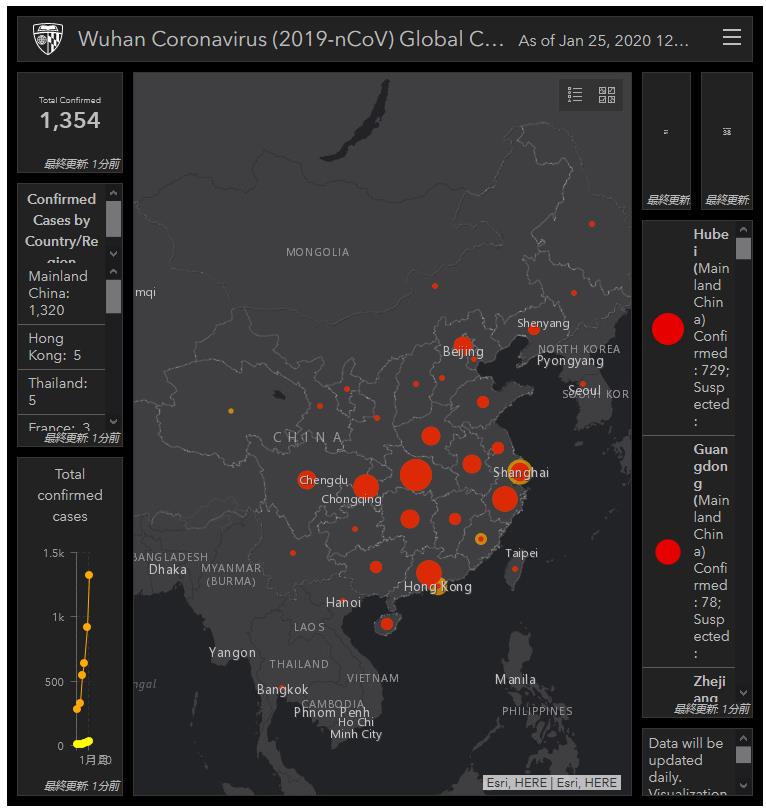766x808 pixels.
Task: Open the basemap gallery grid icon
Action: [x=607, y=95]
